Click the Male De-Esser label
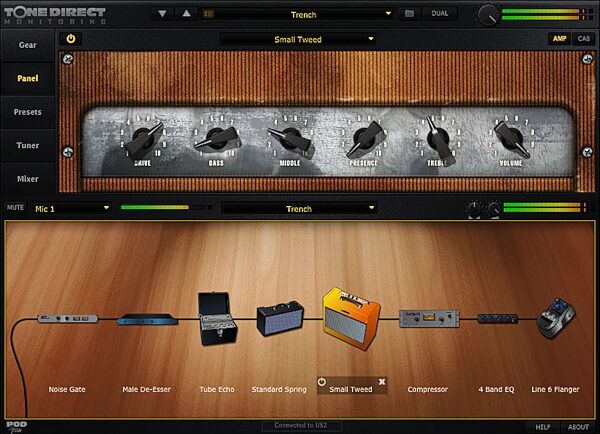The height and width of the screenshot is (434, 600). pos(147,390)
